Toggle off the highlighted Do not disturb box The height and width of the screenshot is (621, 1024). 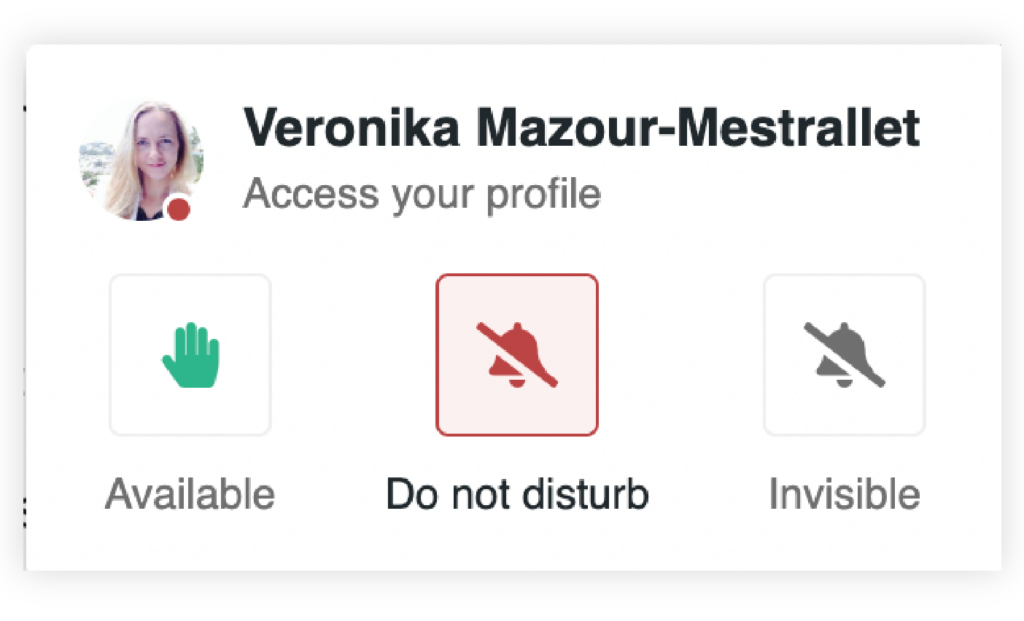click(517, 356)
